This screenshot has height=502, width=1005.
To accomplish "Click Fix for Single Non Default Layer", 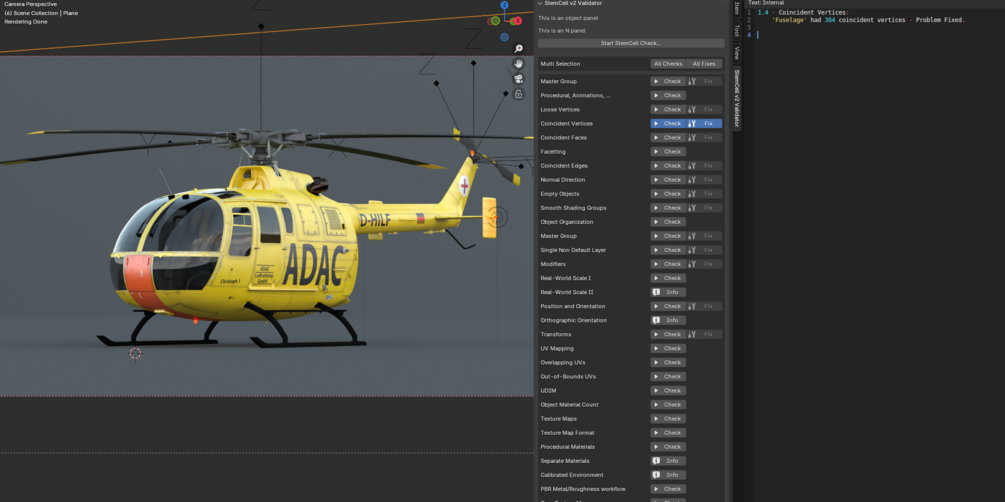I will click(704, 250).
